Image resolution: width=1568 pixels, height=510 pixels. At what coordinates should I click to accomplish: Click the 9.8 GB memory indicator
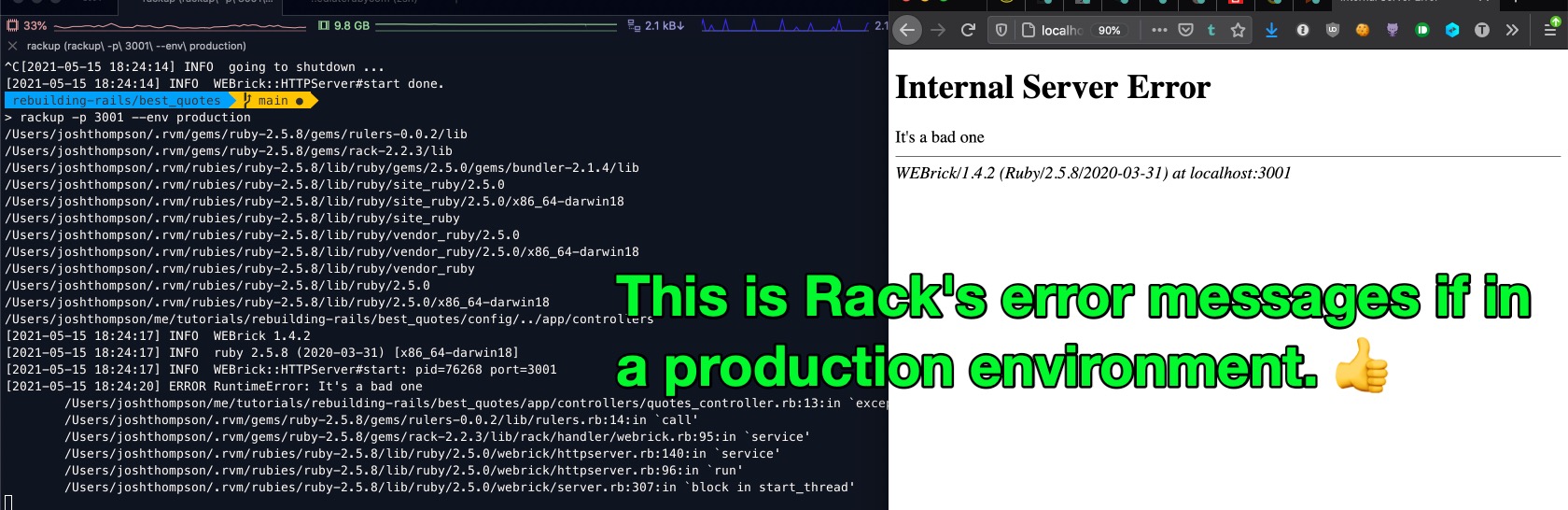pyautogui.click(x=343, y=25)
